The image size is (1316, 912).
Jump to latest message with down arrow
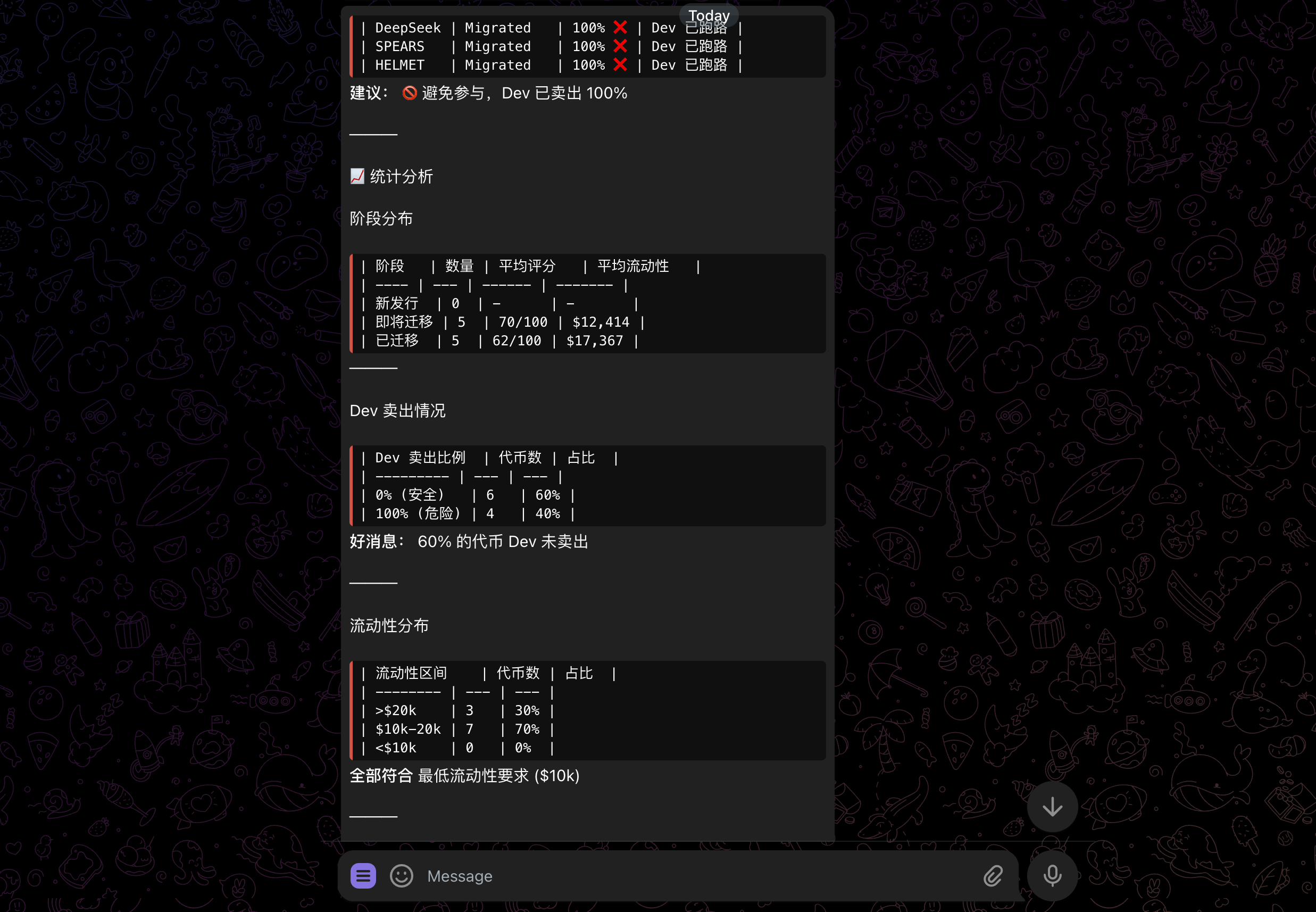tap(1052, 807)
